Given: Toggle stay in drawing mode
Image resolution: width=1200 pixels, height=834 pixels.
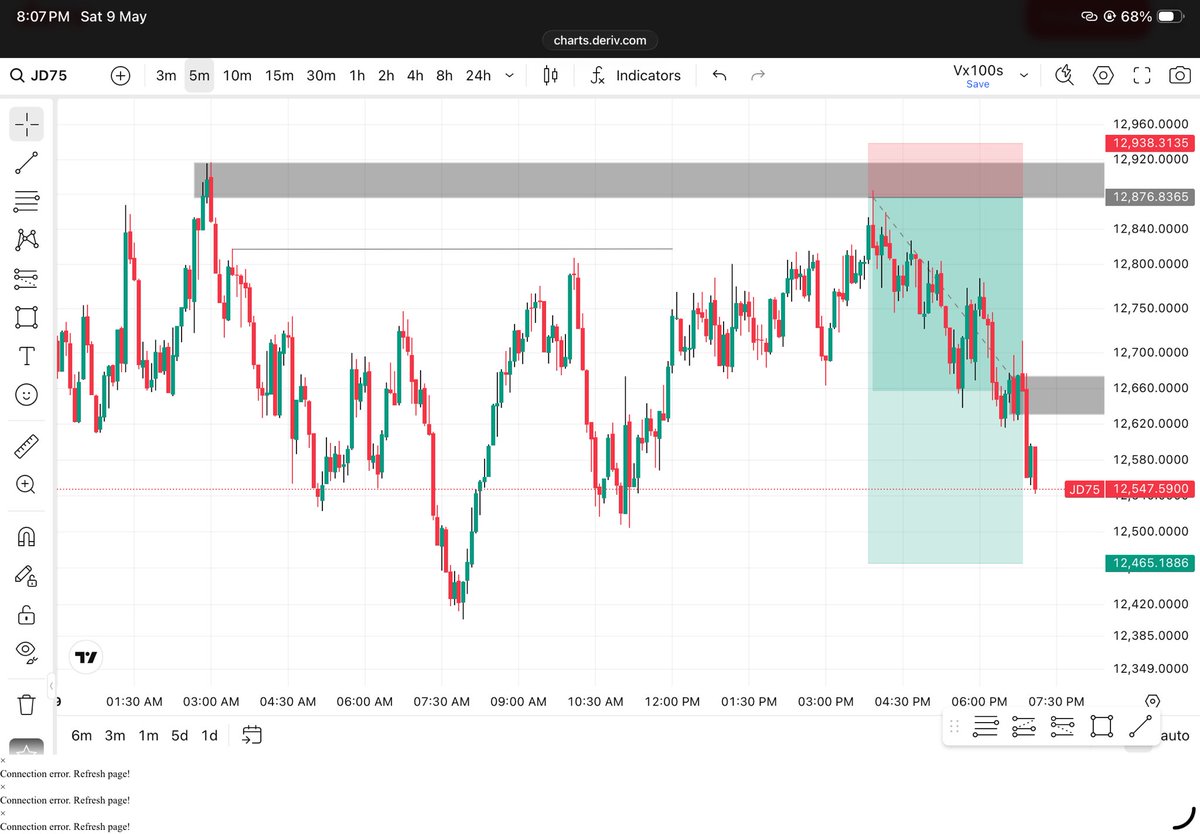Looking at the screenshot, I should [27, 575].
